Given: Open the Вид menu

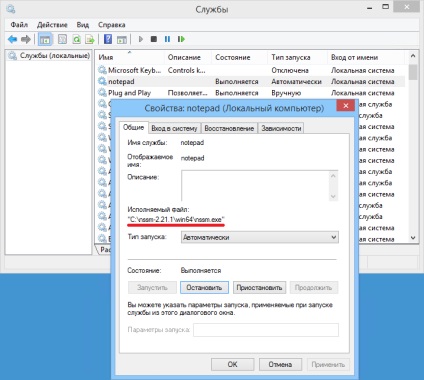Looking at the screenshot, I should pyautogui.click(x=83, y=25).
